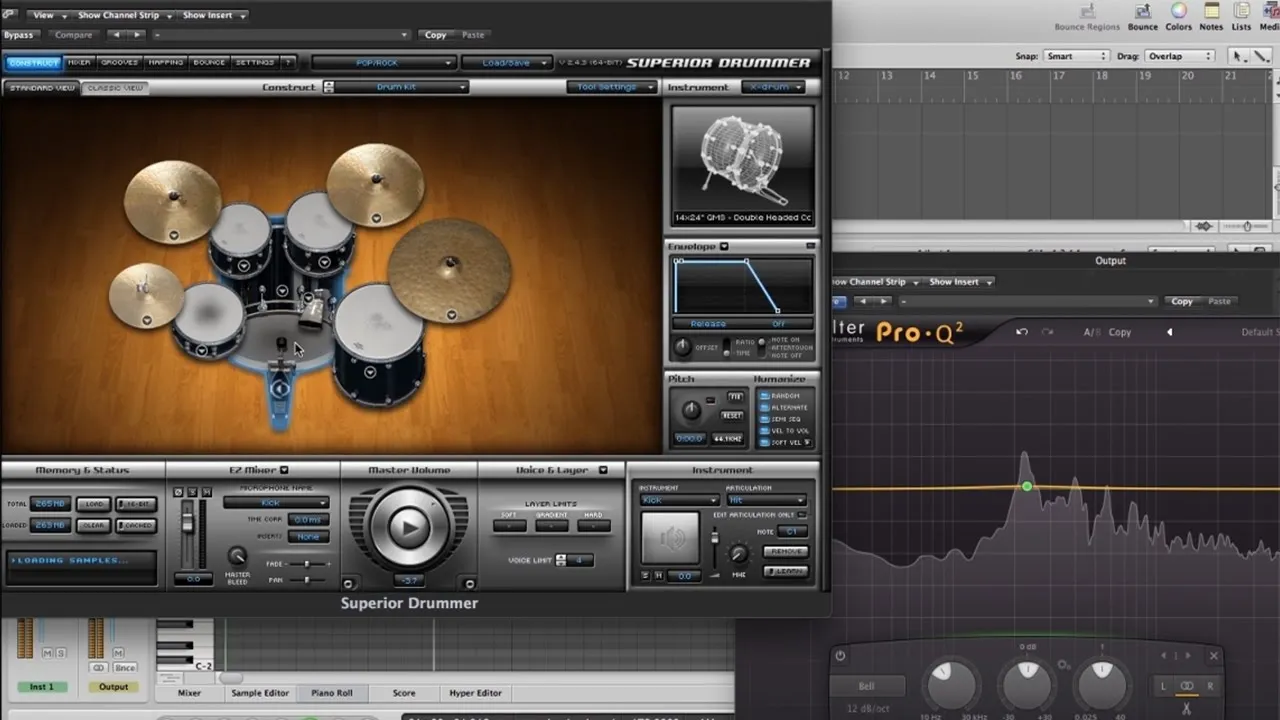Go to previous preset arrow

click(x=115, y=35)
